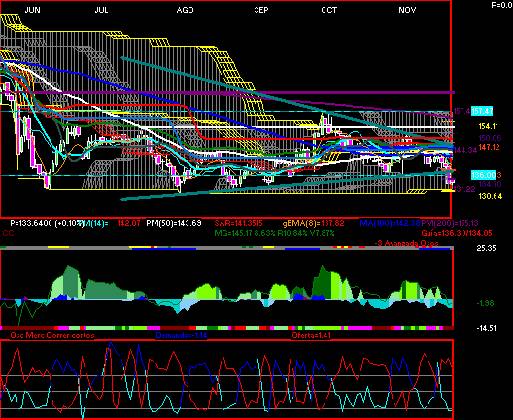Click the -14.51 oscillator scale value
513x420 pixels.
(x=486, y=328)
